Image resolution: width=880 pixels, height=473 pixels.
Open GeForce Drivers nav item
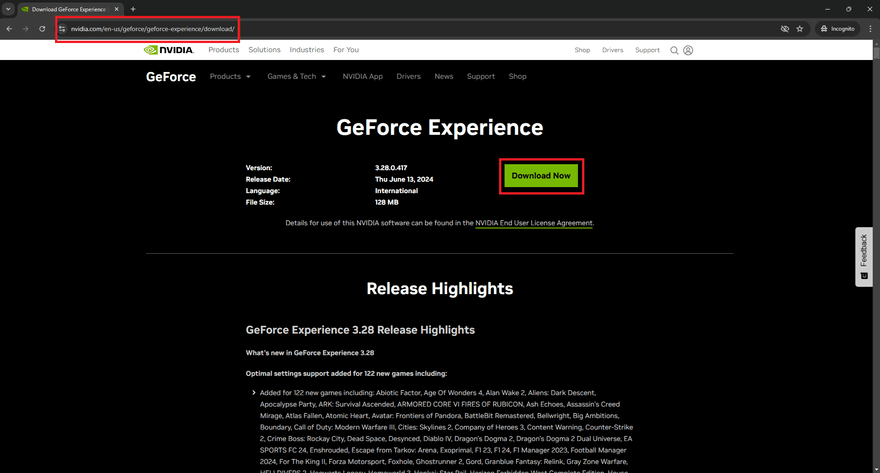coord(409,76)
